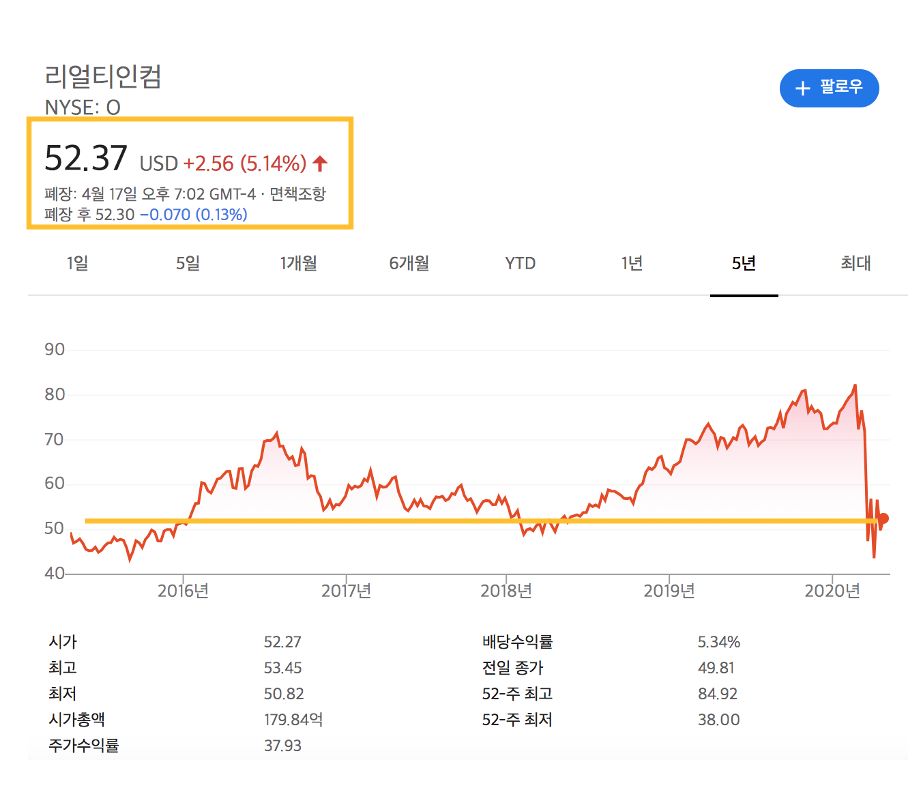Click the NYSE: O ticker text
The image size is (916, 802).
(x=82, y=107)
